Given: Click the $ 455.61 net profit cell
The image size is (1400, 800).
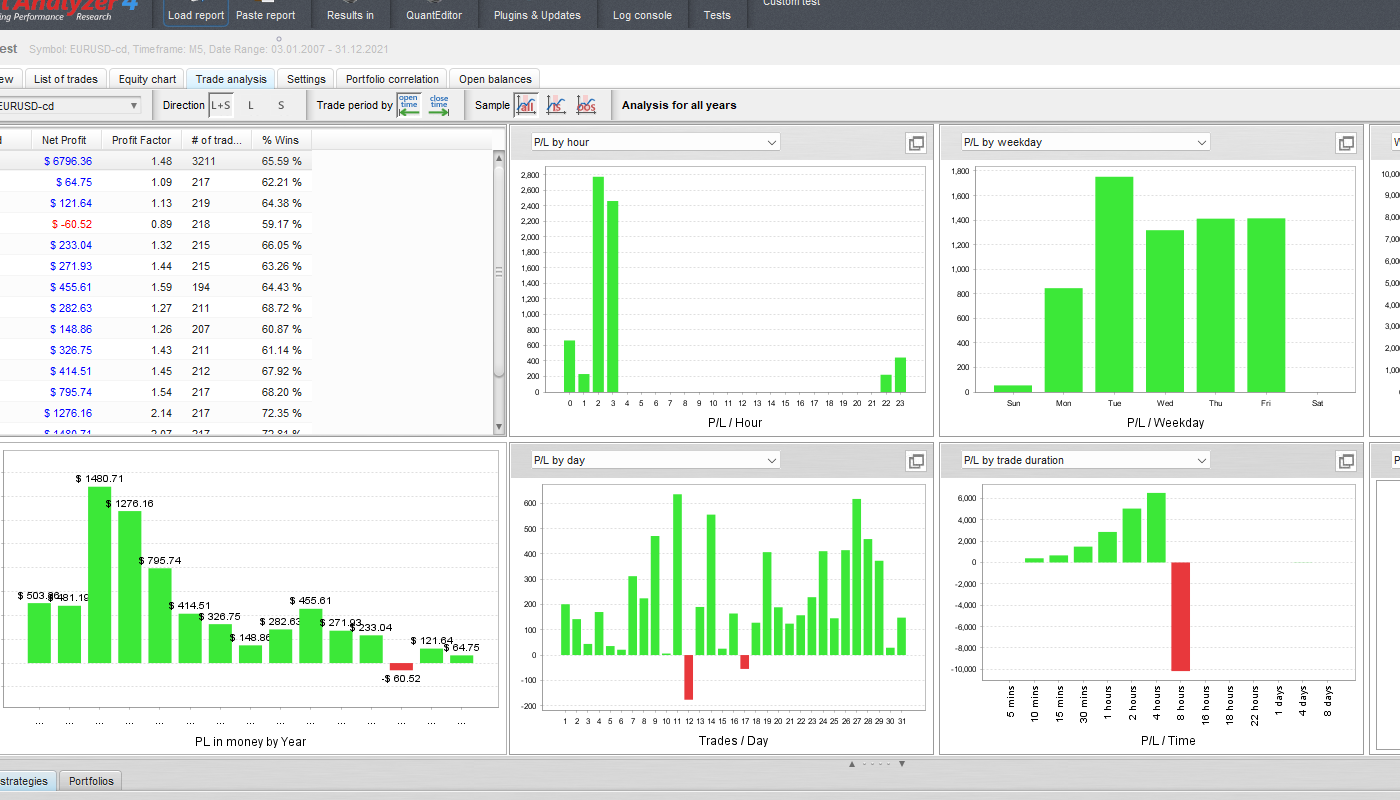Looking at the screenshot, I should coord(69,287).
